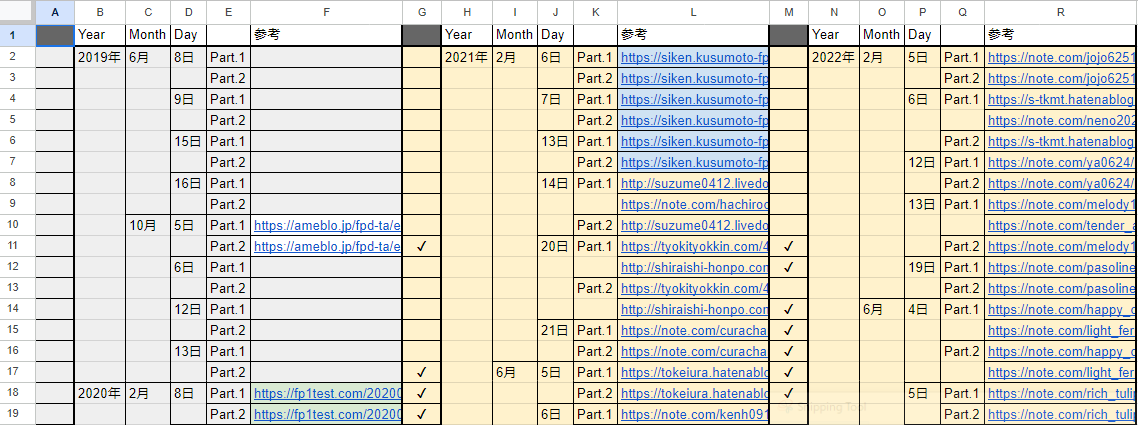Click the 2020年 cell in column B
The width and height of the screenshot is (1138, 425).
point(98,393)
